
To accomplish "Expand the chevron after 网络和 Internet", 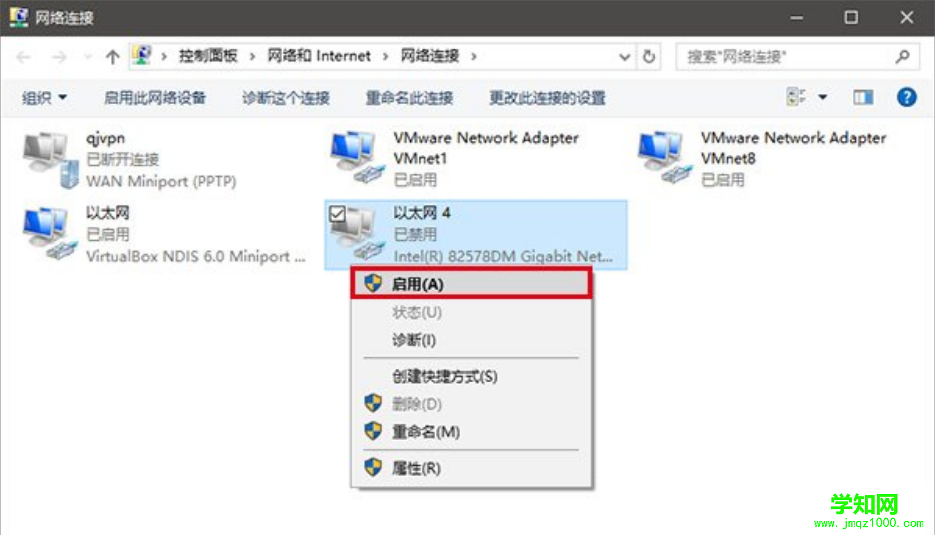I will click(x=385, y=57).
